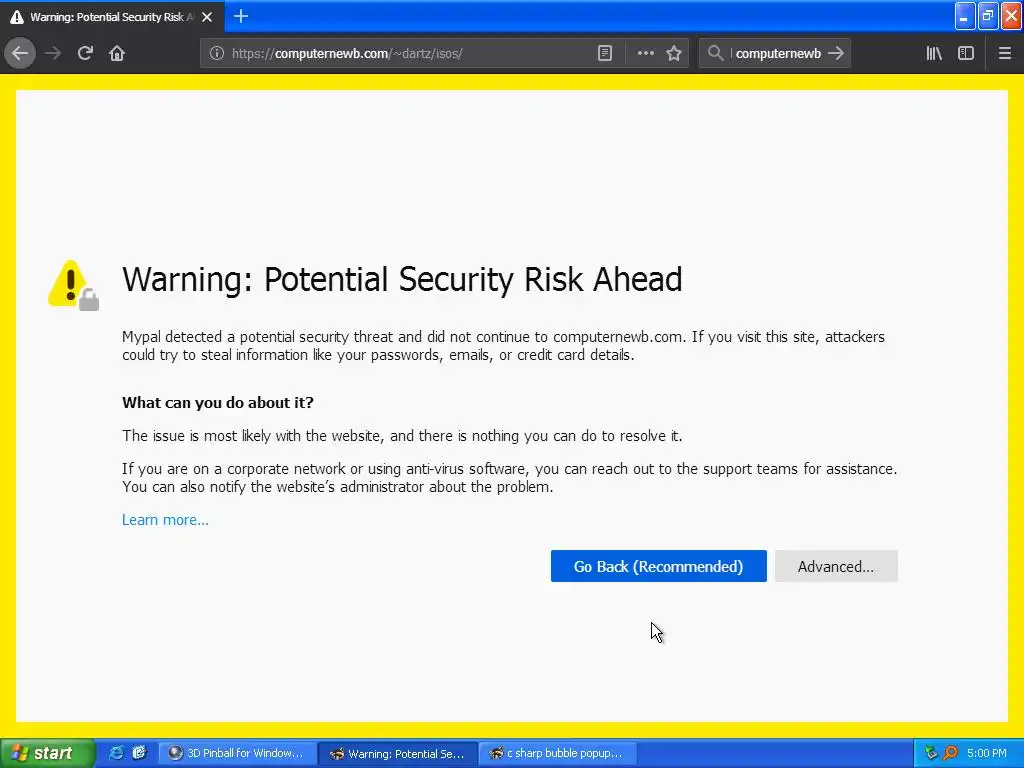Image resolution: width=1024 pixels, height=768 pixels.
Task: Show sidebars icon in toolbar
Action: tap(966, 54)
